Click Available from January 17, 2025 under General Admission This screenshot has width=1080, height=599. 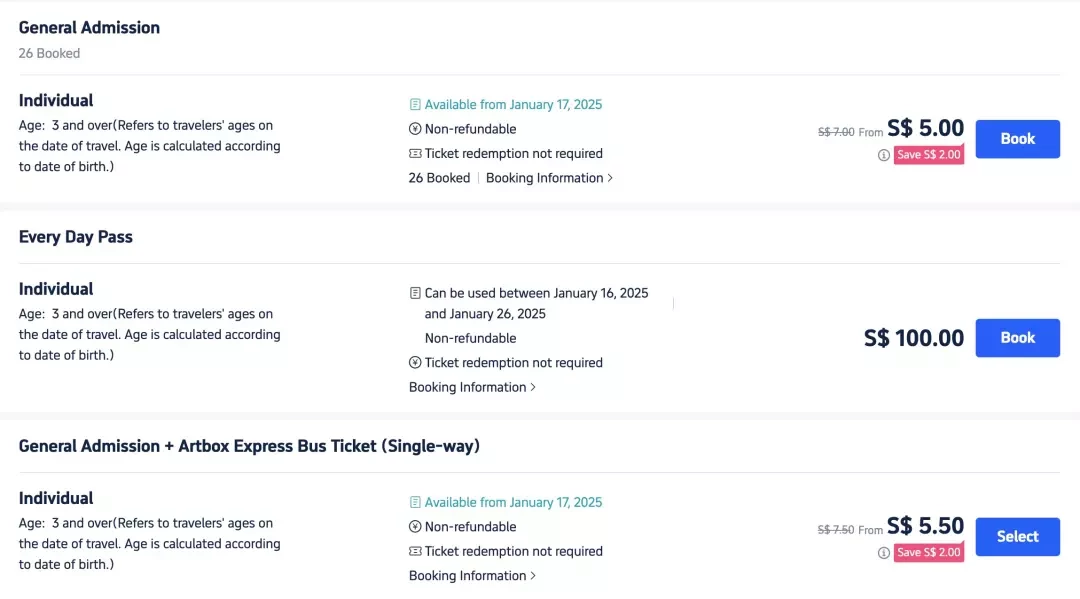tap(513, 105)
